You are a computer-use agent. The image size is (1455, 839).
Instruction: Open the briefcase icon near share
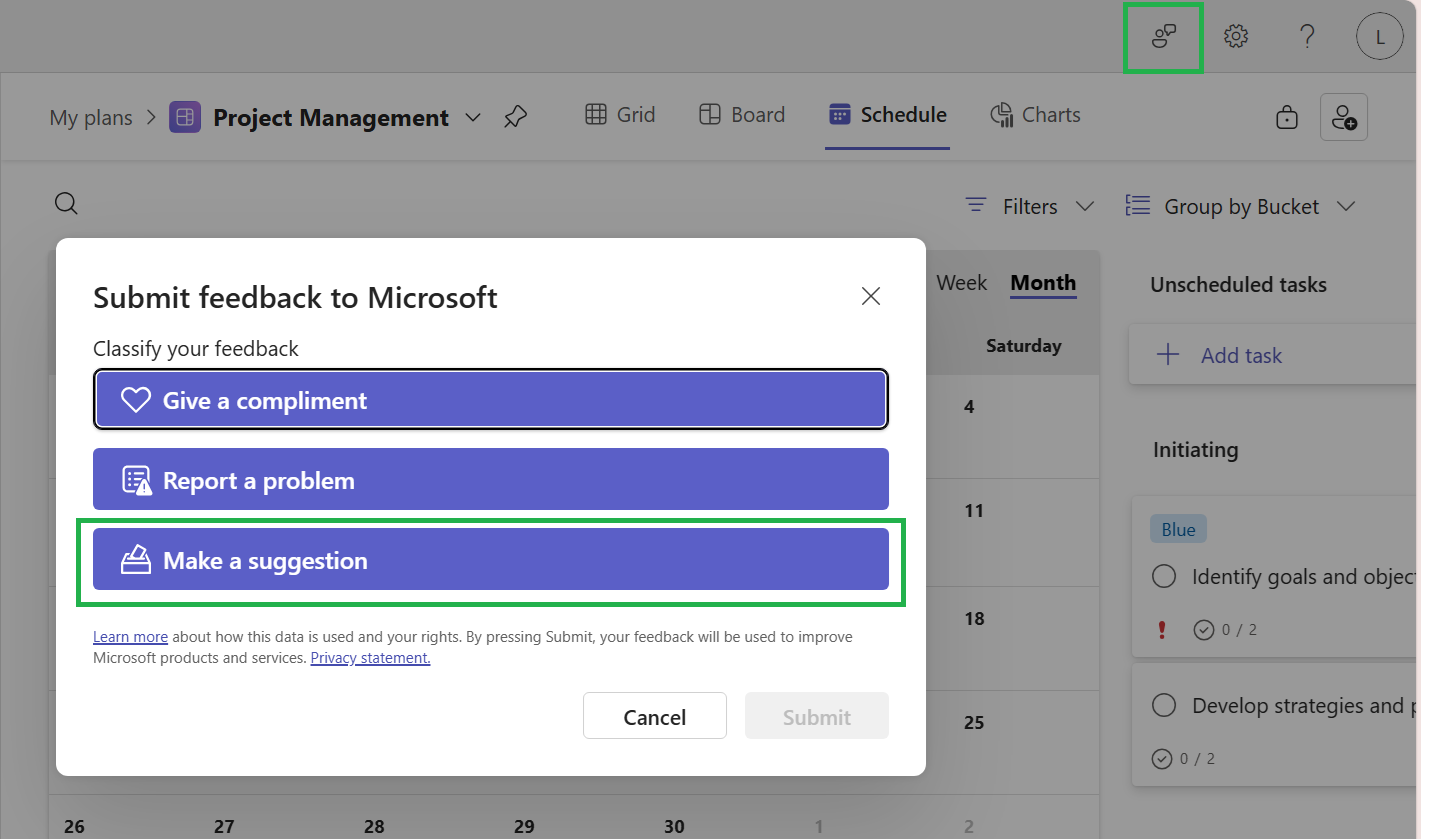1287,117
